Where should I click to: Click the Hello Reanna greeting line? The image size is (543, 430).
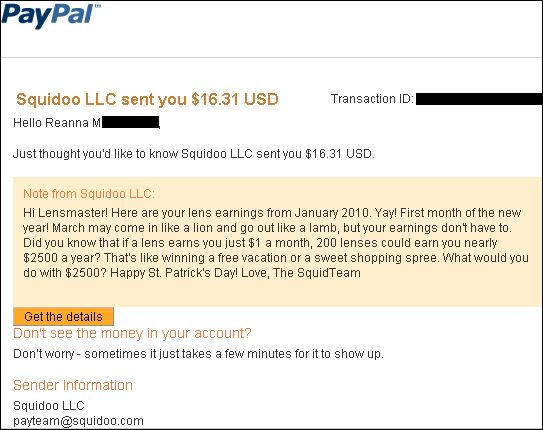[86, 123]
